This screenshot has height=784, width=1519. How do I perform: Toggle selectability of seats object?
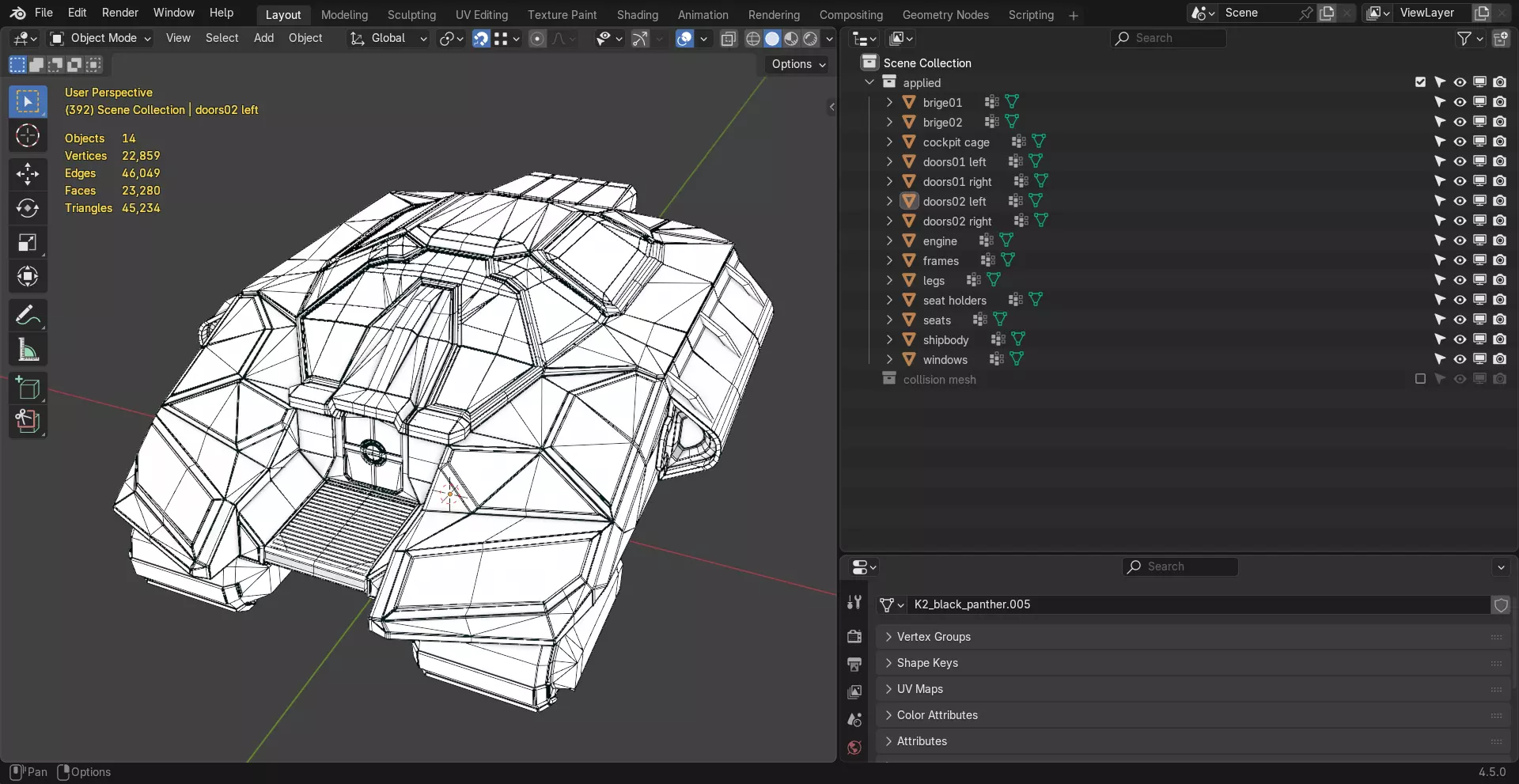[1440, 320]
